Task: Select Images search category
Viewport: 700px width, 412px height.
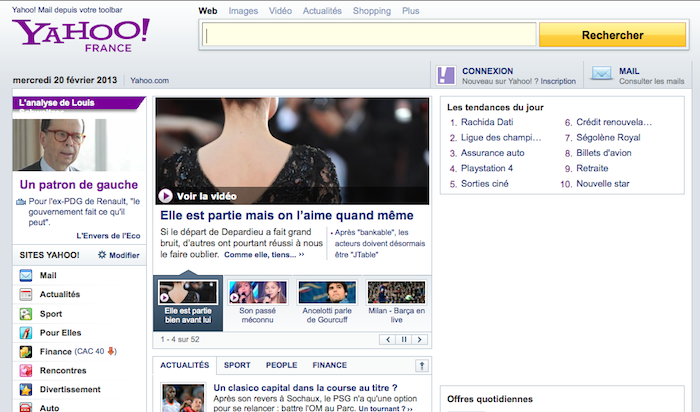Action: coord(243,11)
